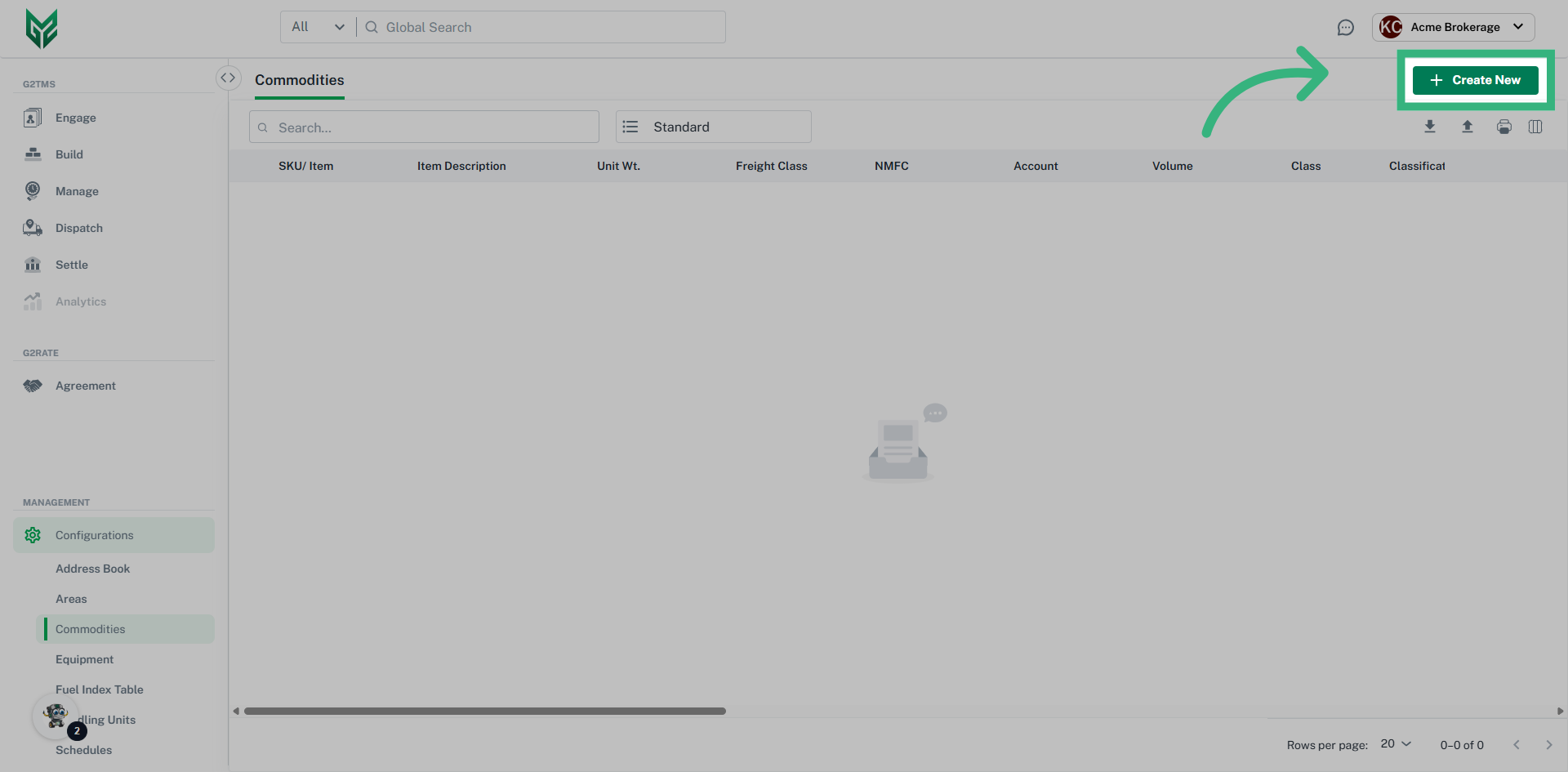Select Equipment under Configurations

pyautogui.click(x=84, y=659)
